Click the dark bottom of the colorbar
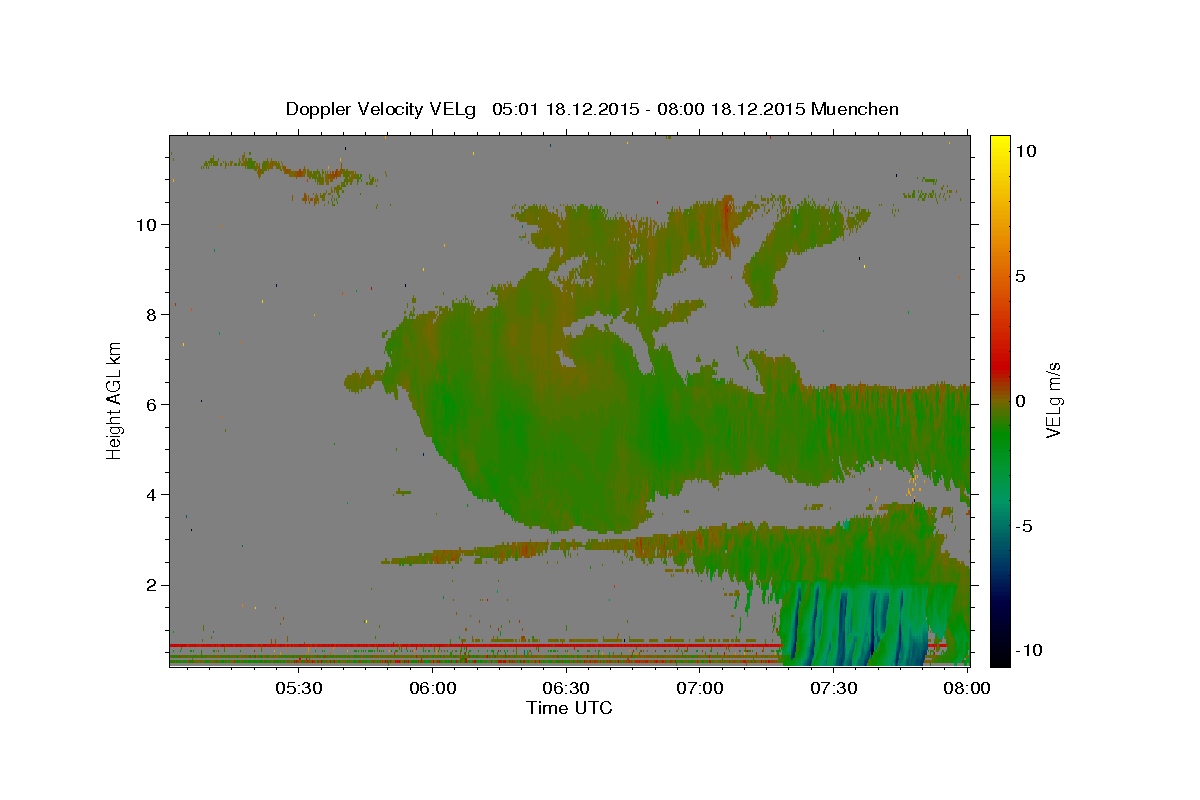Image resolution: width=1200 pixels, height=800 pixels. coord(999,656)
